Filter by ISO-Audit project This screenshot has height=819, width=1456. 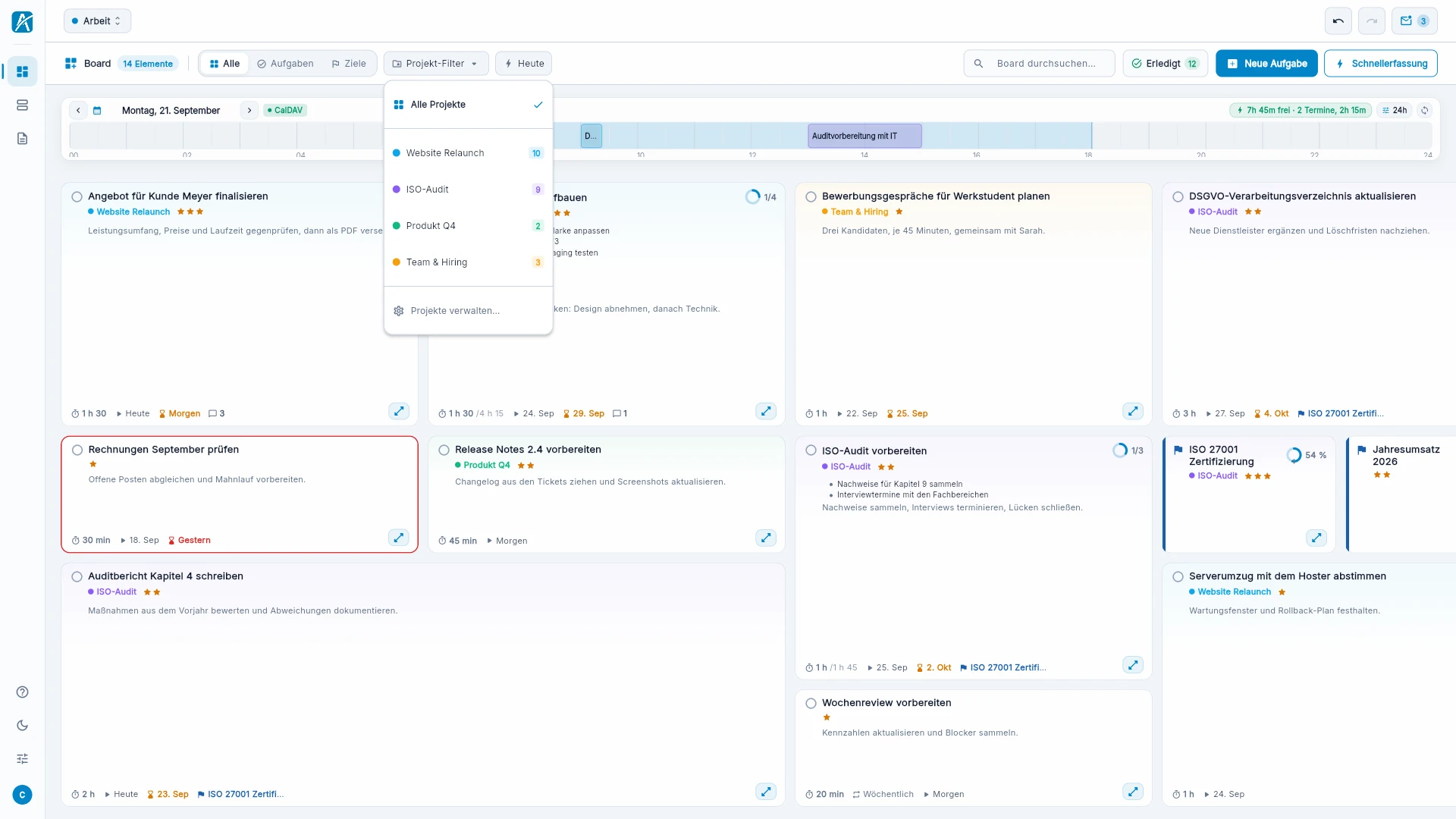pos(469,190)
